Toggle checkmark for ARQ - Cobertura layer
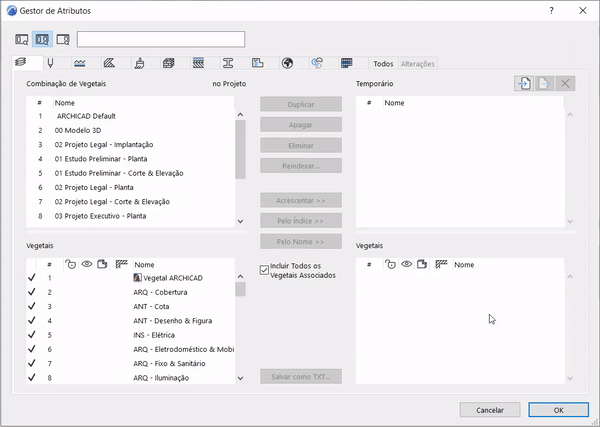 click(32, 292)
